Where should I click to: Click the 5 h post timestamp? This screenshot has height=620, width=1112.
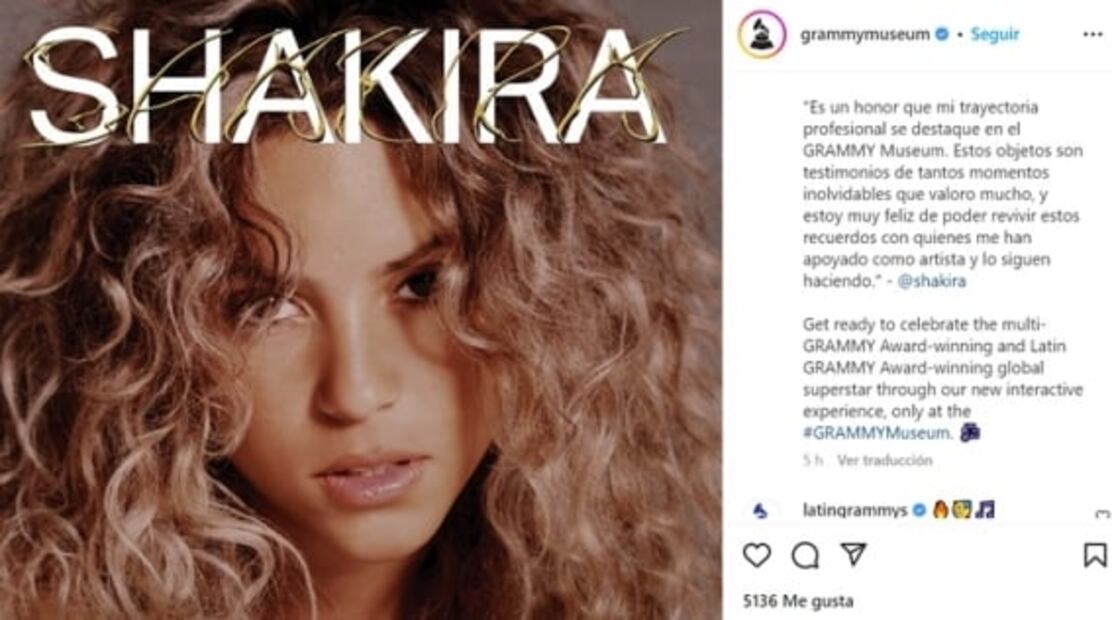(x=812, y=460)
